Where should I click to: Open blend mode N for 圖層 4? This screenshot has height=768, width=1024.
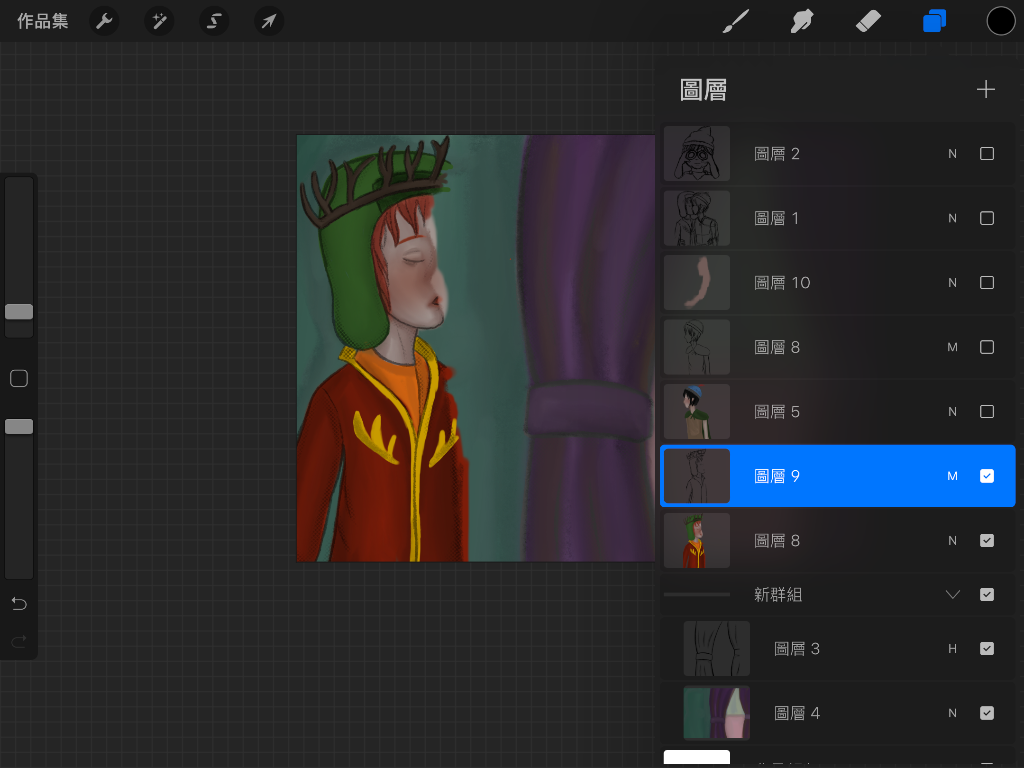[x=952, y=713]
